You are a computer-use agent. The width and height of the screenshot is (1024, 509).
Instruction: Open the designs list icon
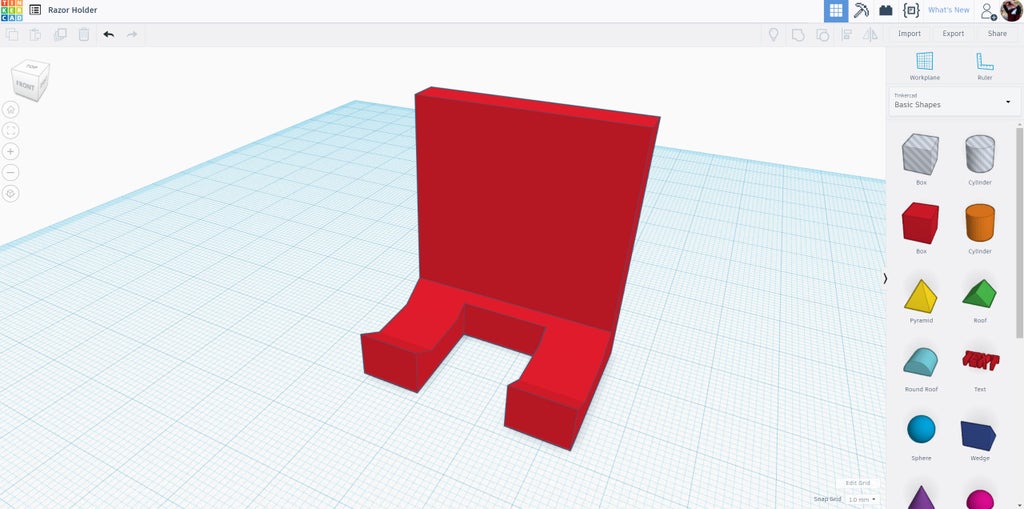(35, 10)
